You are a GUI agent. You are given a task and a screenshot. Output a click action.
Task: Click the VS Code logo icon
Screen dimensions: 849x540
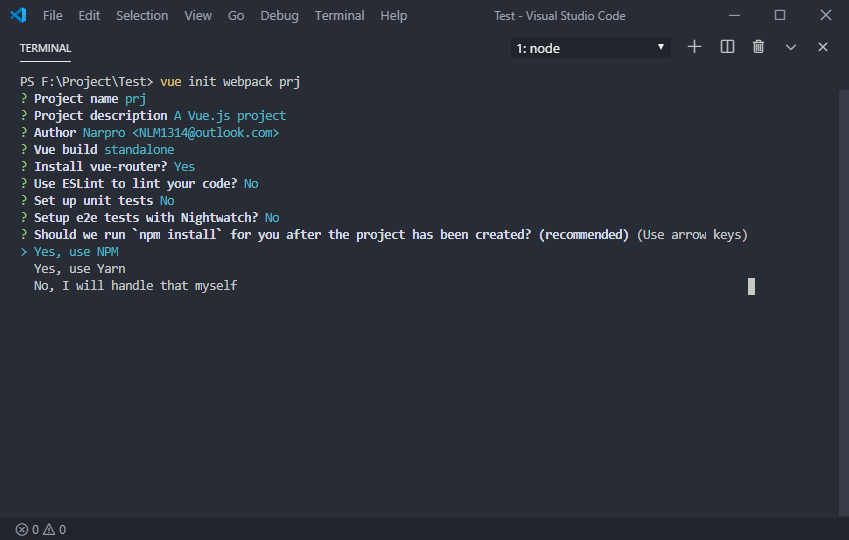18,15
